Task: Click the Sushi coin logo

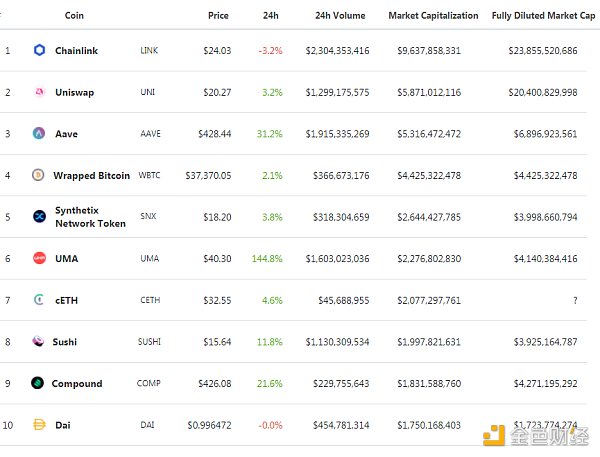Action: (x=39, y=342)
